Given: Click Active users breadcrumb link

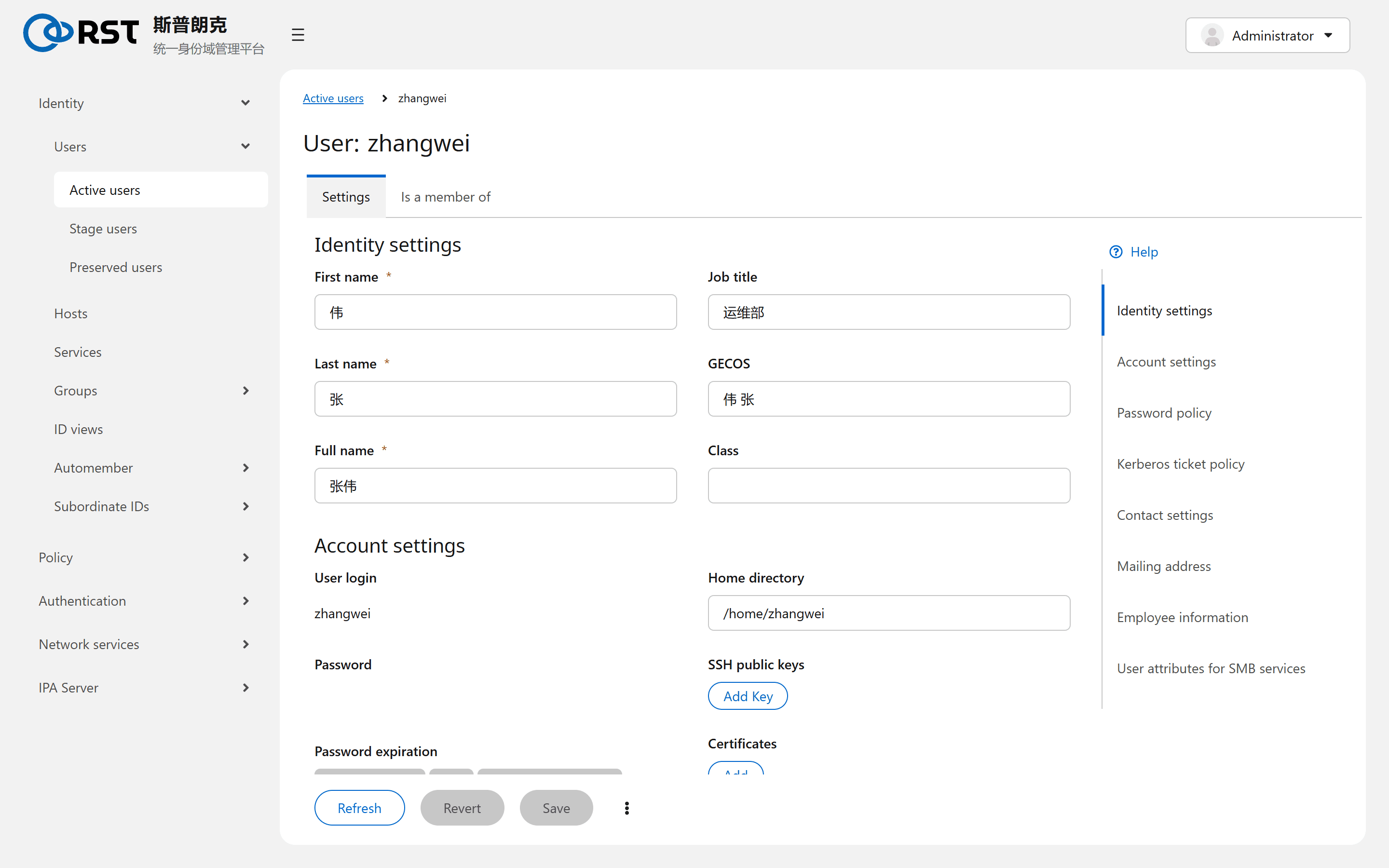Looking at the screenshot, I should pos(333,98).
